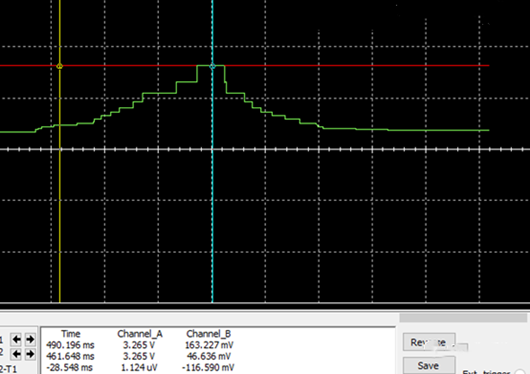Click the Channel_B column header
The image size is (530, 374).
pos(209,334)
